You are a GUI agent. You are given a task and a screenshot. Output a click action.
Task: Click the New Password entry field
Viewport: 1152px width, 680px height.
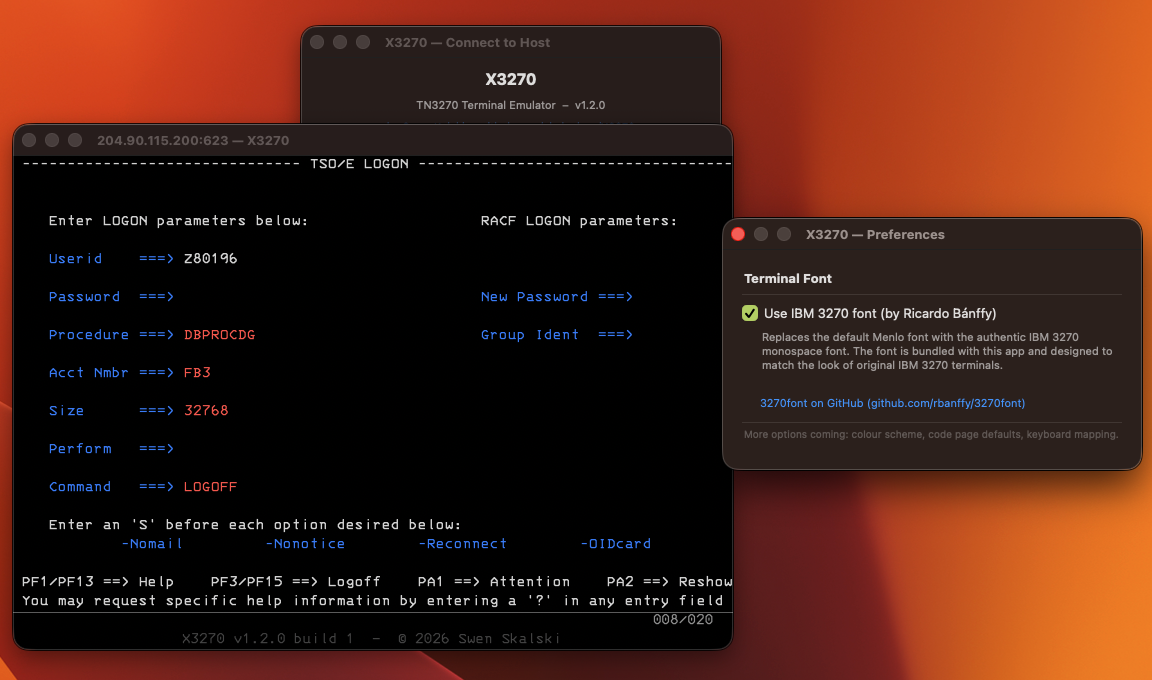(x=680, y=297)
